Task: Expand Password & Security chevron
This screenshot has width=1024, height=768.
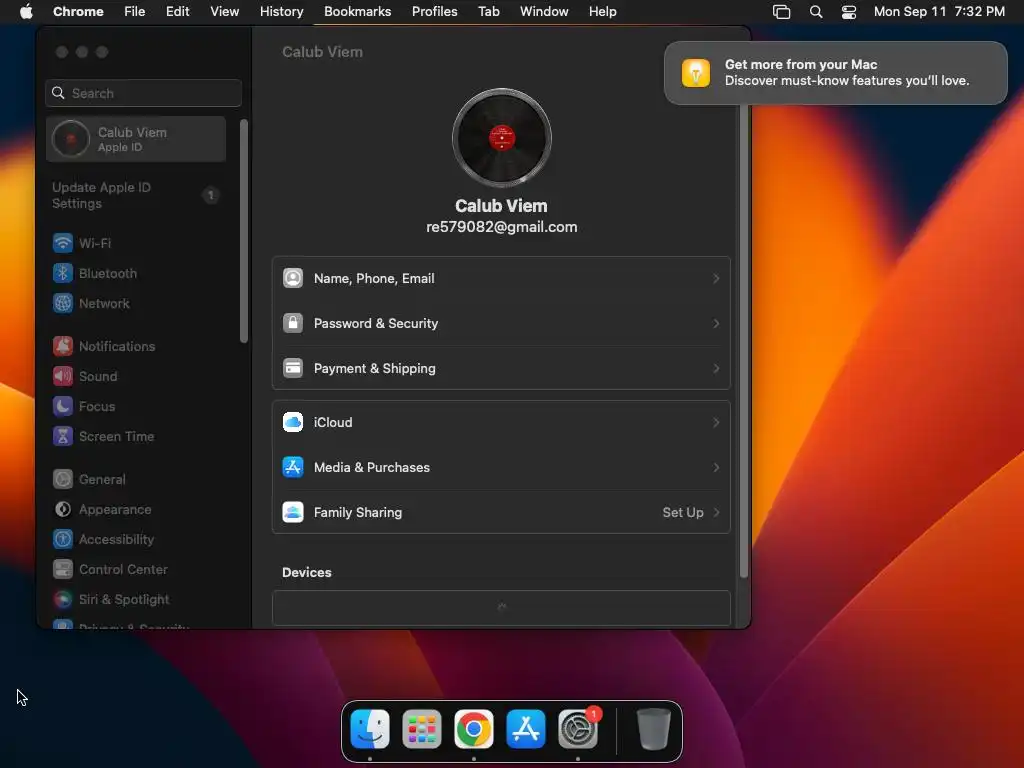Action: 716,324
